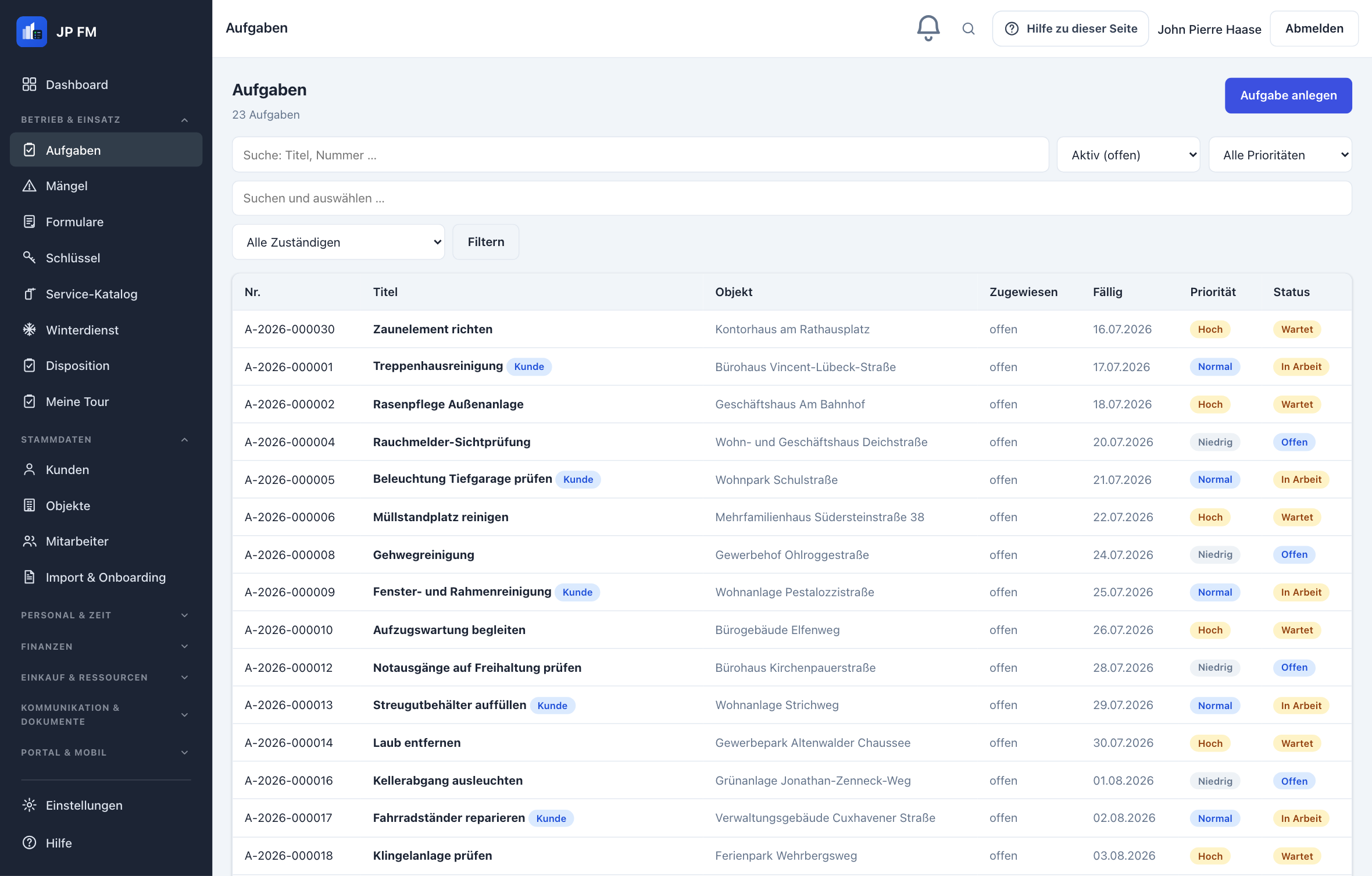Go to Mängel in sidebar
Screen dimensions: 1372x876
[106, 186]
